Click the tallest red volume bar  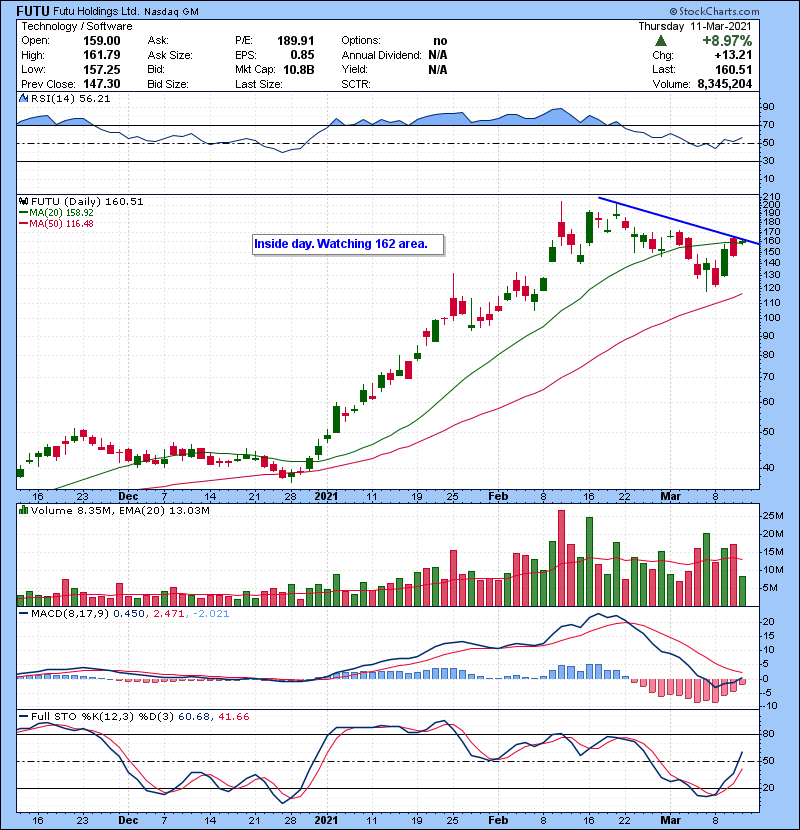pos(561,558)
